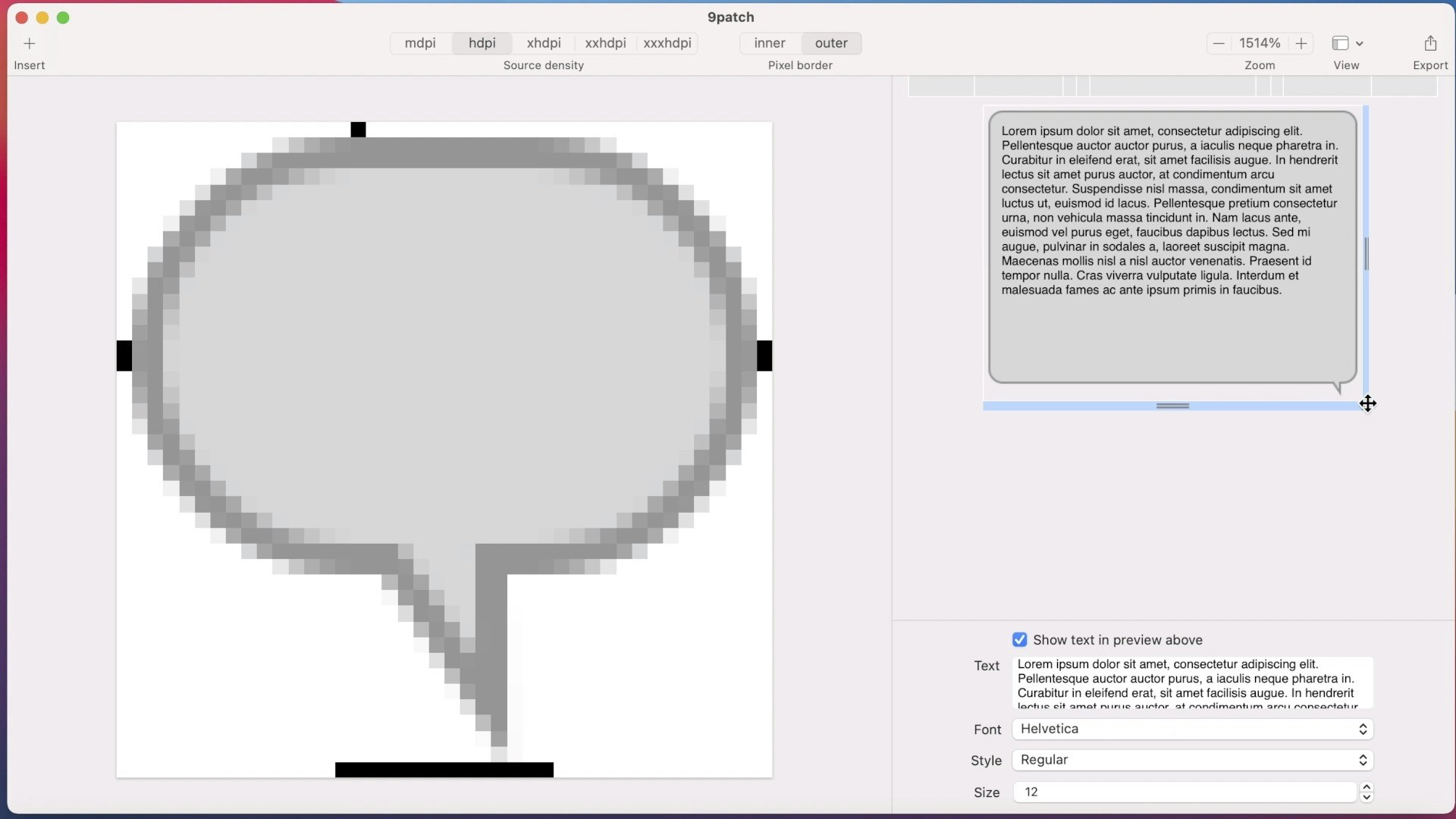Screen dimensions: 1456x819
Task: Click the zoom in plus button
Action: click(x=1301, y=43)
